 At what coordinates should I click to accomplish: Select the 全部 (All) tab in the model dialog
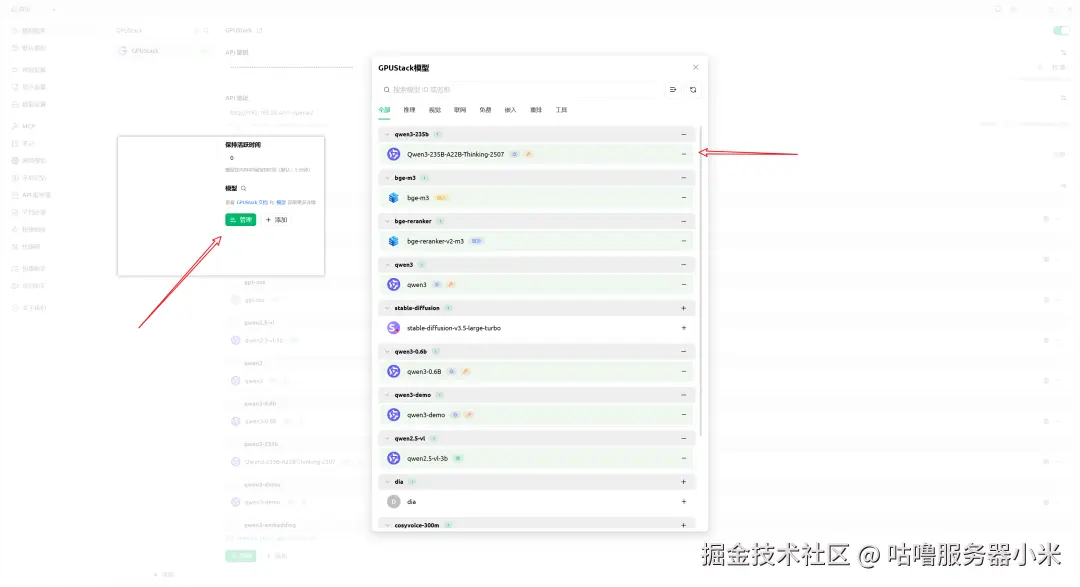click(384, 110)
